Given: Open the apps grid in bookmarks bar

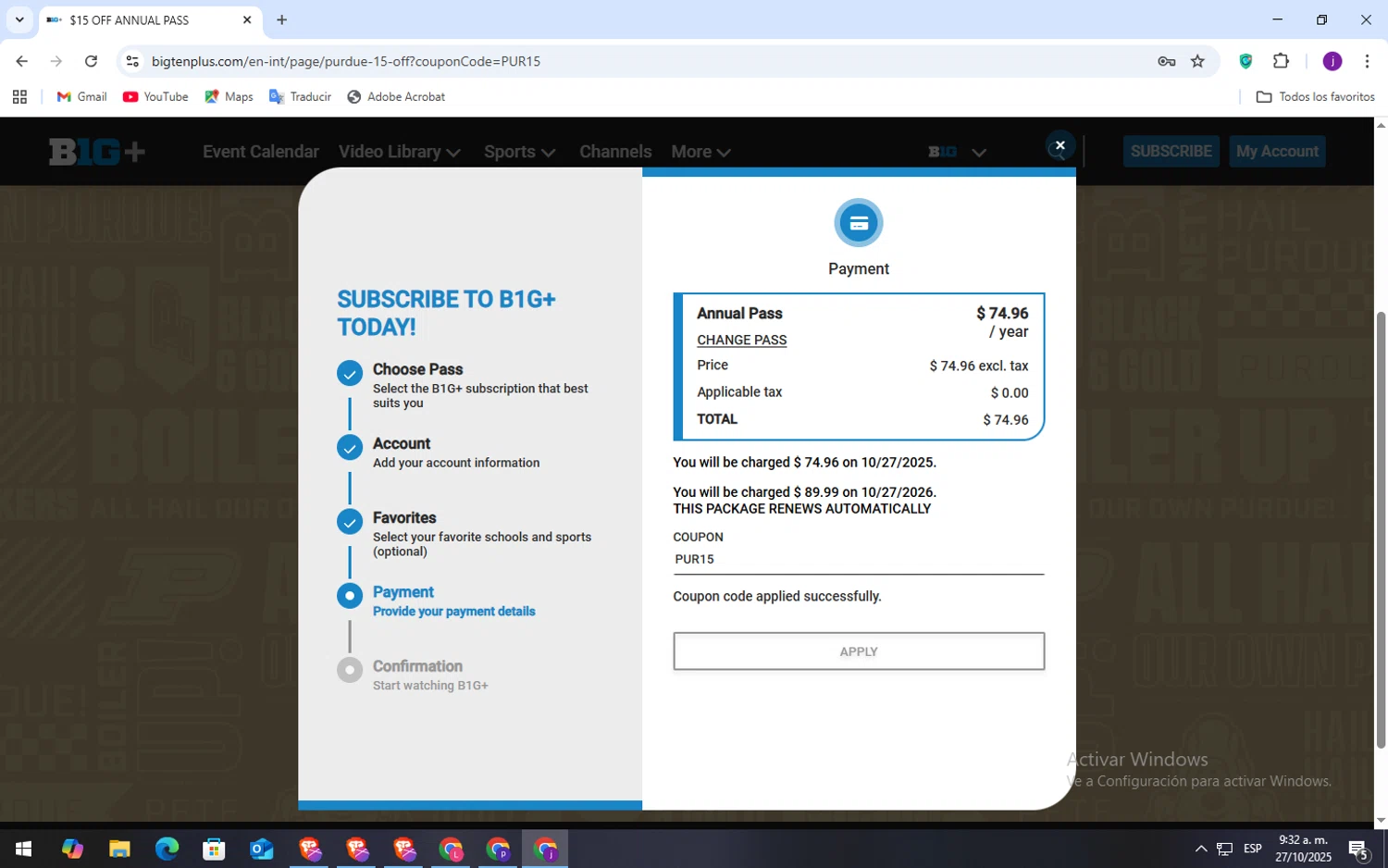Looking at the screenshot, I should point(19,96).
